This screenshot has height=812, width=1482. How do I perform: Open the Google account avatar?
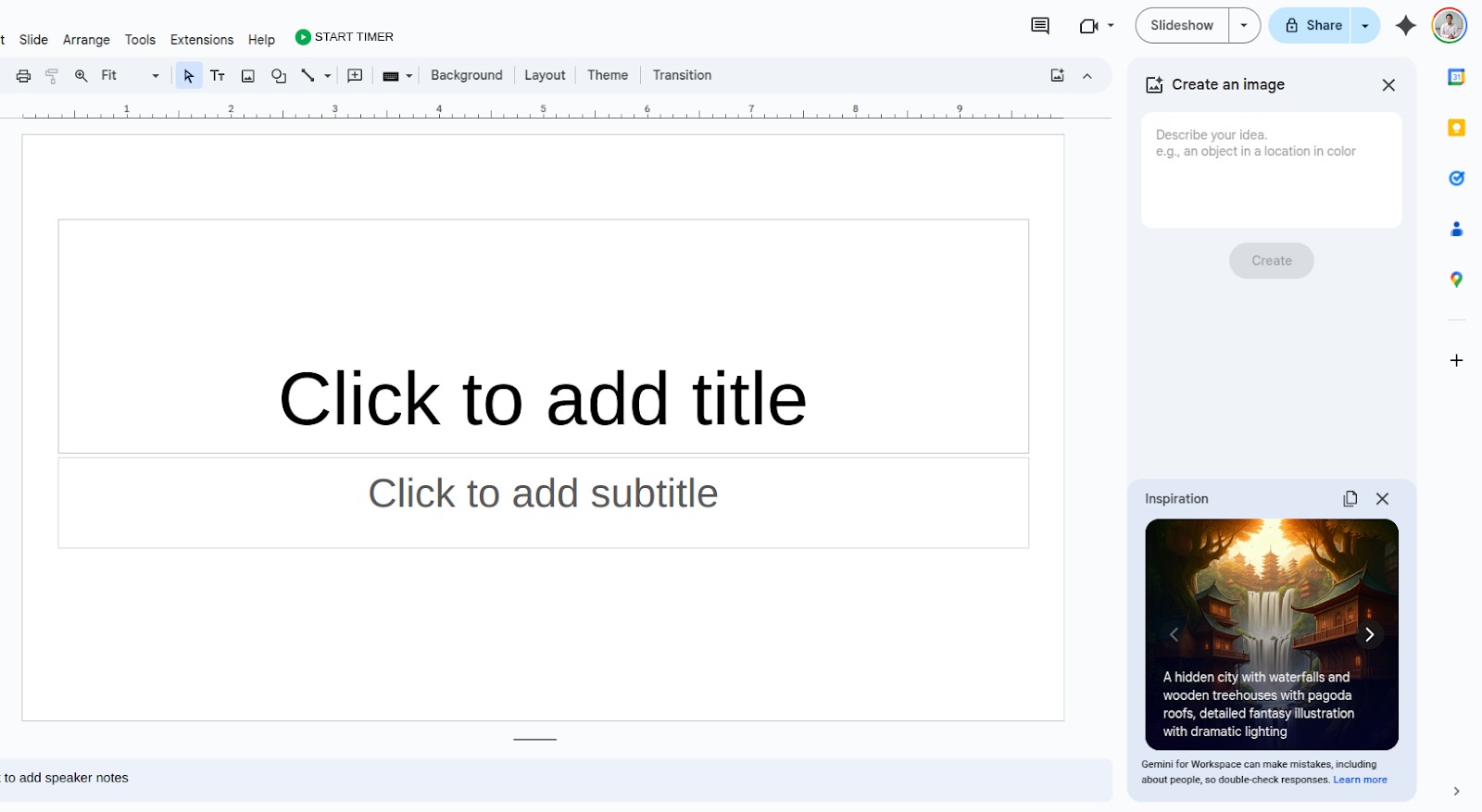coord(1449,26)
